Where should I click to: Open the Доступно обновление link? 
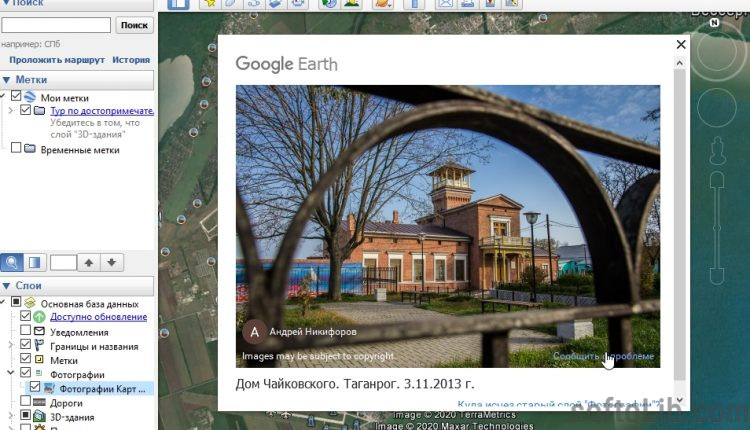[x=99, y=317]
